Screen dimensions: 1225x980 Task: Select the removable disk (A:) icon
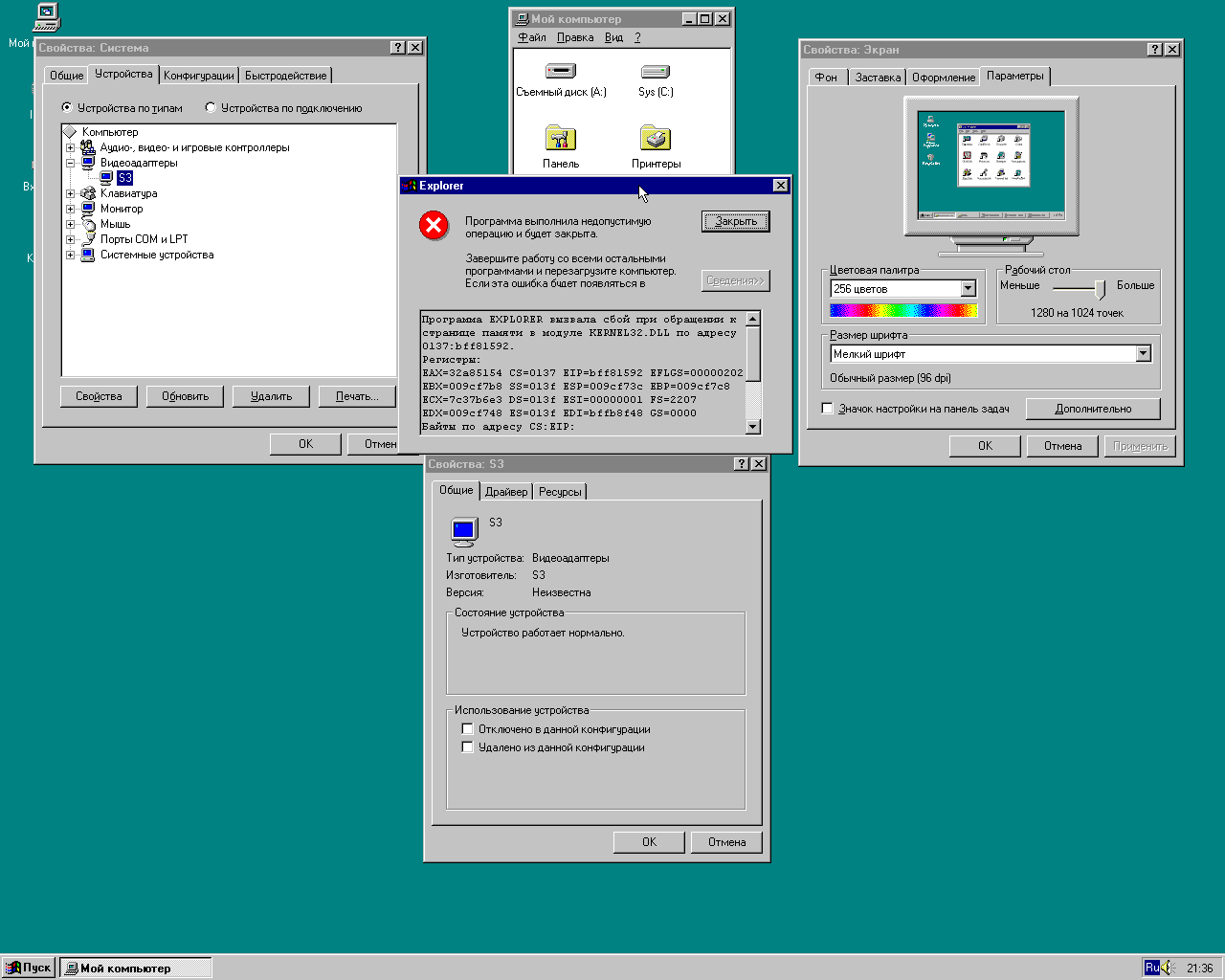(x=561, y=71)
